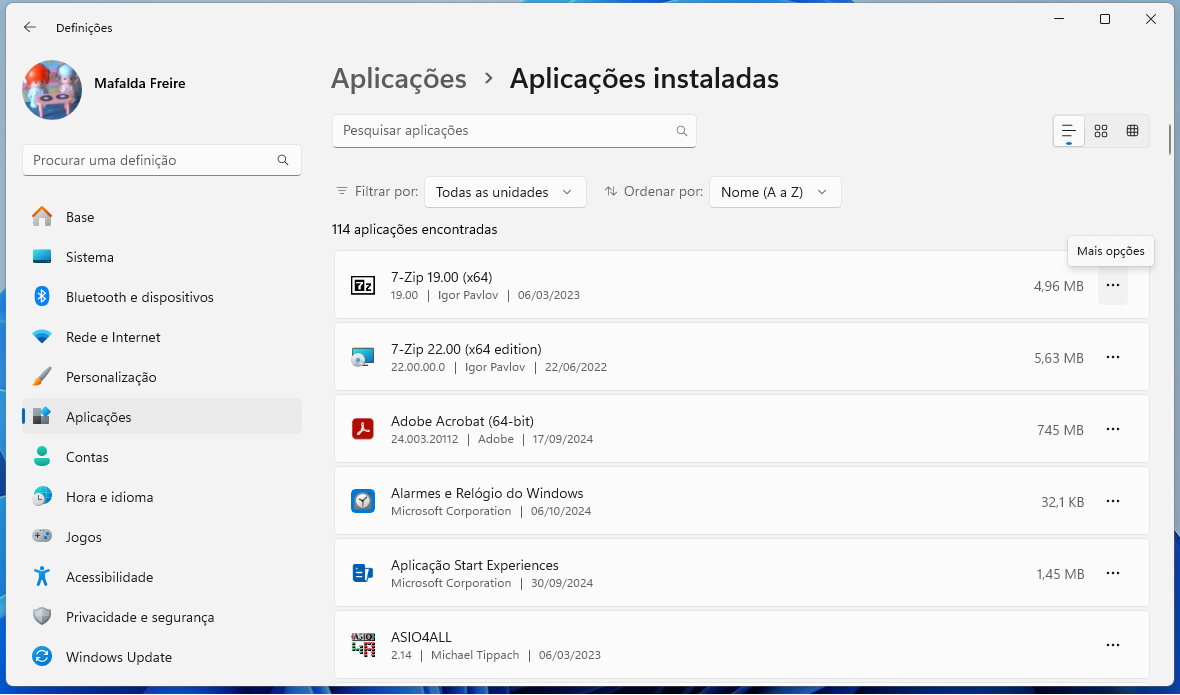The image size is (1180, 695).
Task: Close the Definições window
Action: [x=1151, y=19]
